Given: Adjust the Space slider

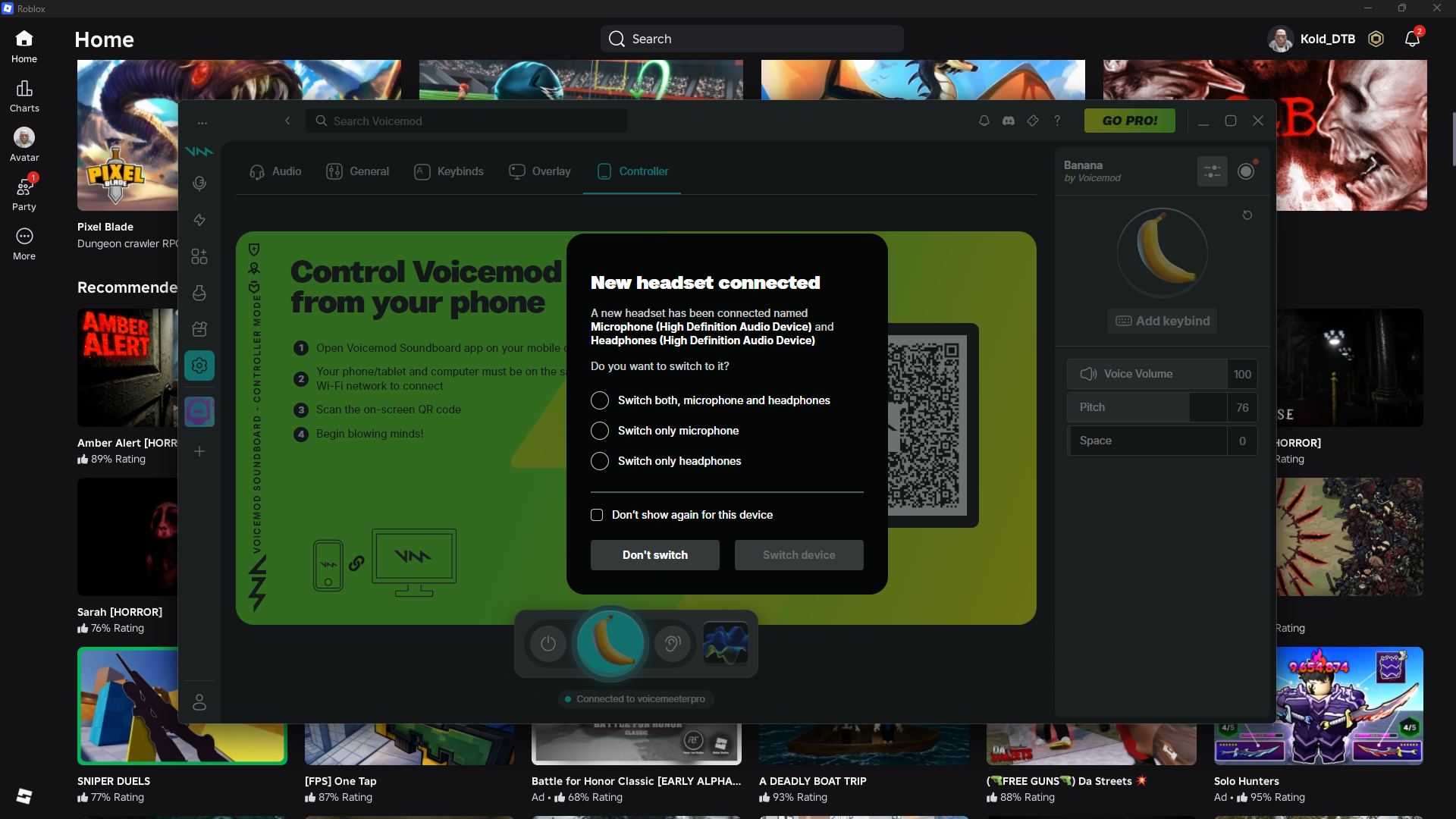Looking at the screenshot, I should (x=1147, y=441).
